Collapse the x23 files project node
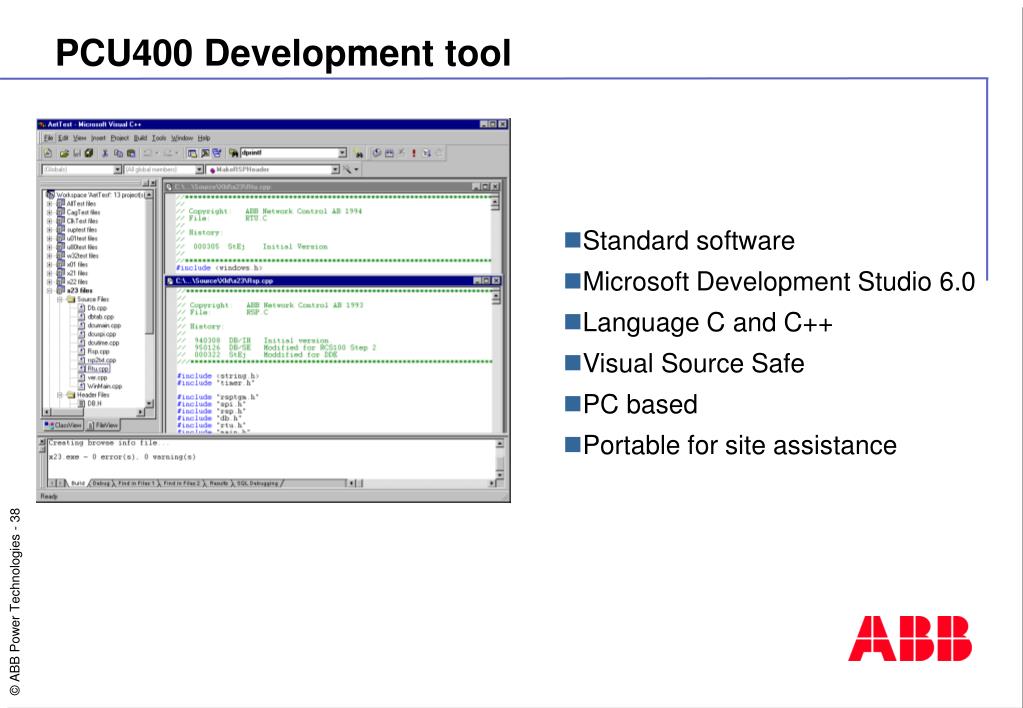The width and height of the screenshot is (1023, 708). tap(50, 290)
